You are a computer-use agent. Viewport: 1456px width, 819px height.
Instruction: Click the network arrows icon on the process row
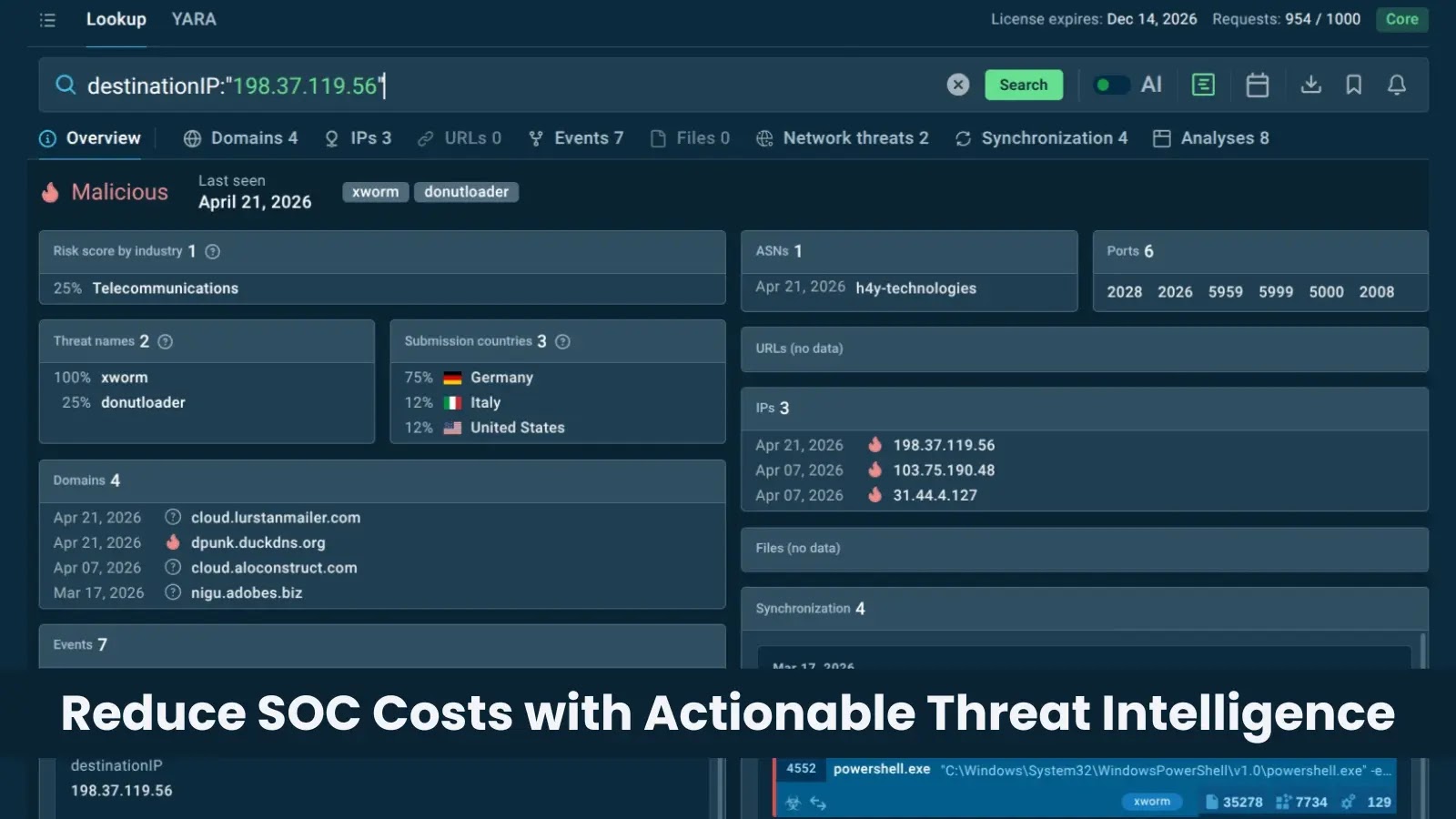pyautogui.click(x=817, y=803)
